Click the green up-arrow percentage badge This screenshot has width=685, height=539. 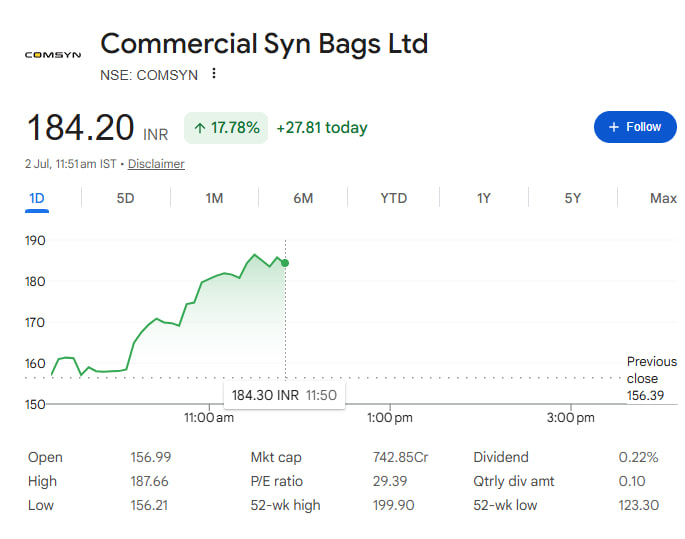click(x=226, y=128)
